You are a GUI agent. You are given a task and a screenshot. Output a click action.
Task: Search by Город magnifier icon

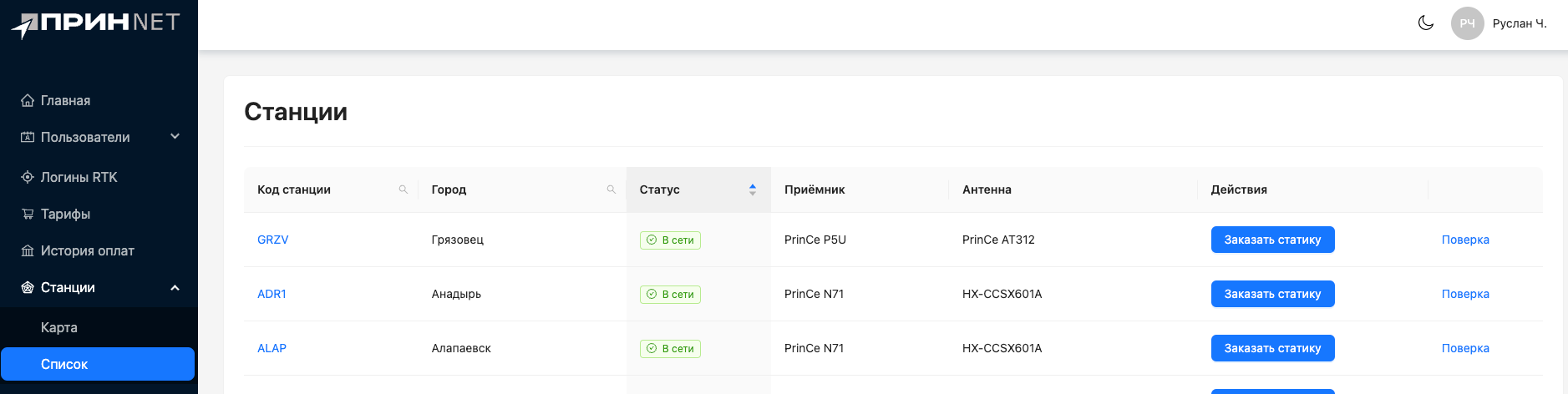[x=611, y=189]
